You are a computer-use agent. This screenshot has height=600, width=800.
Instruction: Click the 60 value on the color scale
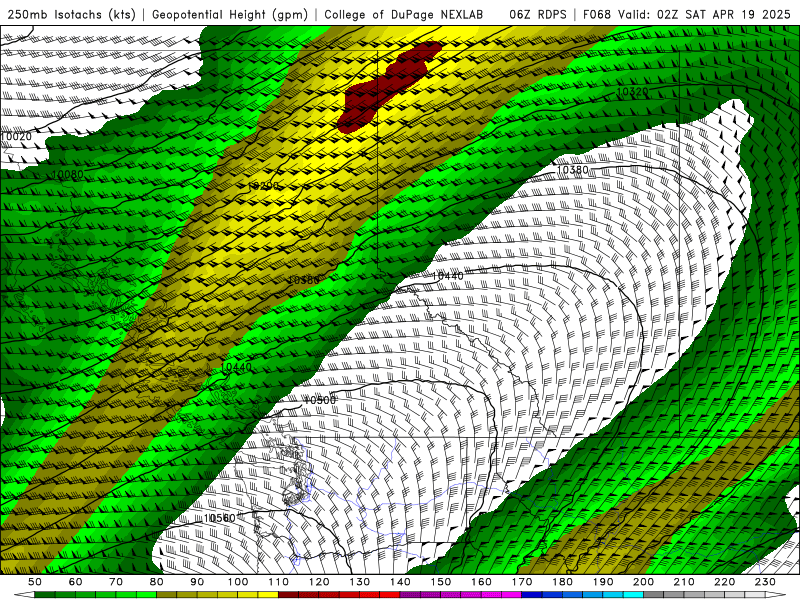76,582
